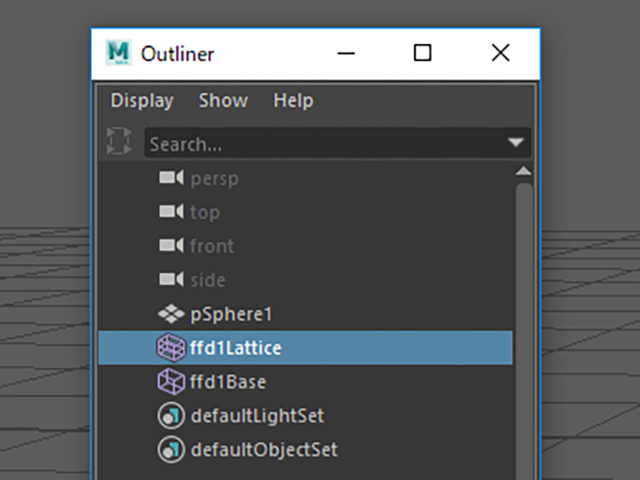Click the Maya logo in the title bar

coord(118,53)
